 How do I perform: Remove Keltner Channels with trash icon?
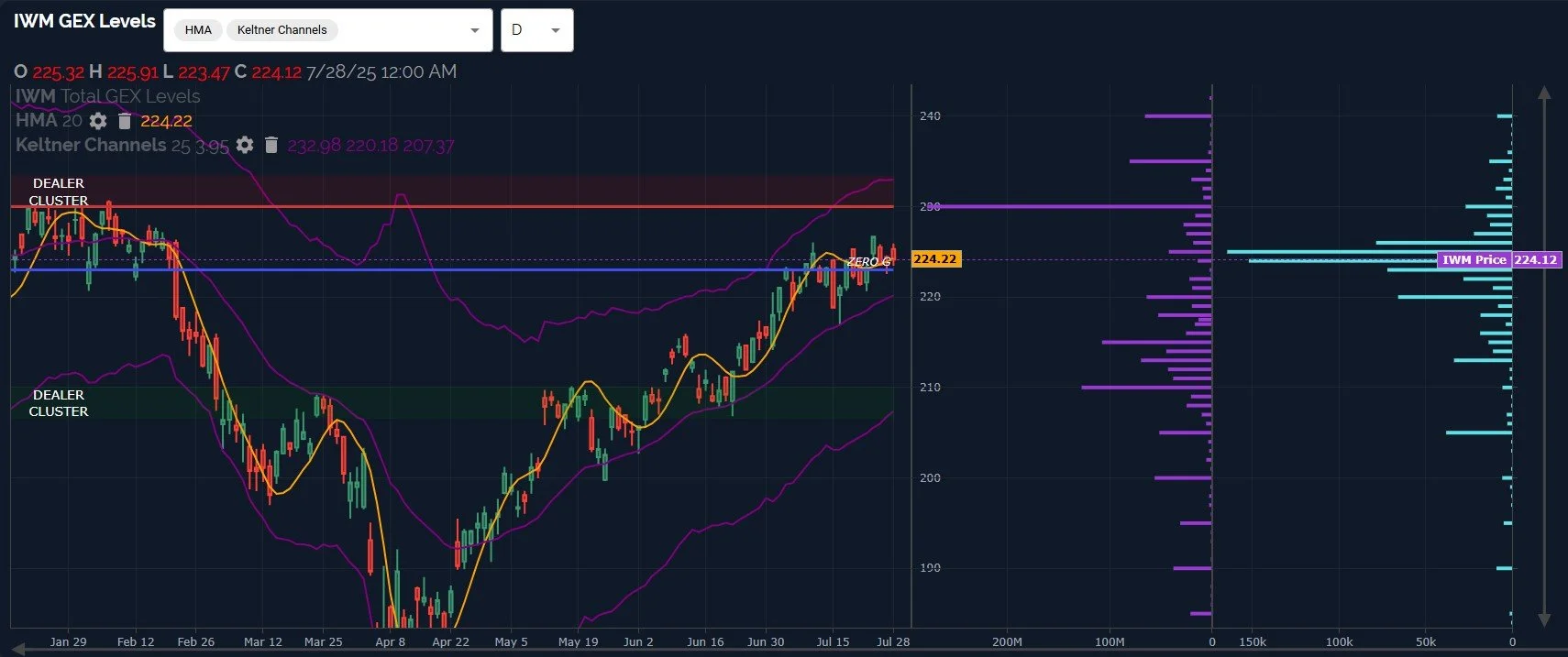(271, 145)
